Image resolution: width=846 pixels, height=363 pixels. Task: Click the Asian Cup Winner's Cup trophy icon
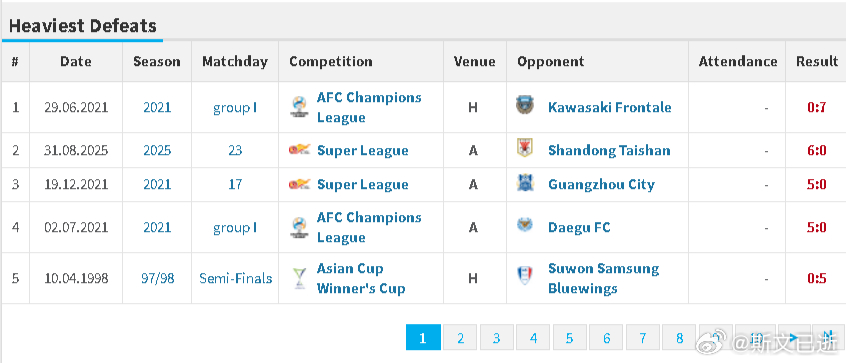pos(299,278)
